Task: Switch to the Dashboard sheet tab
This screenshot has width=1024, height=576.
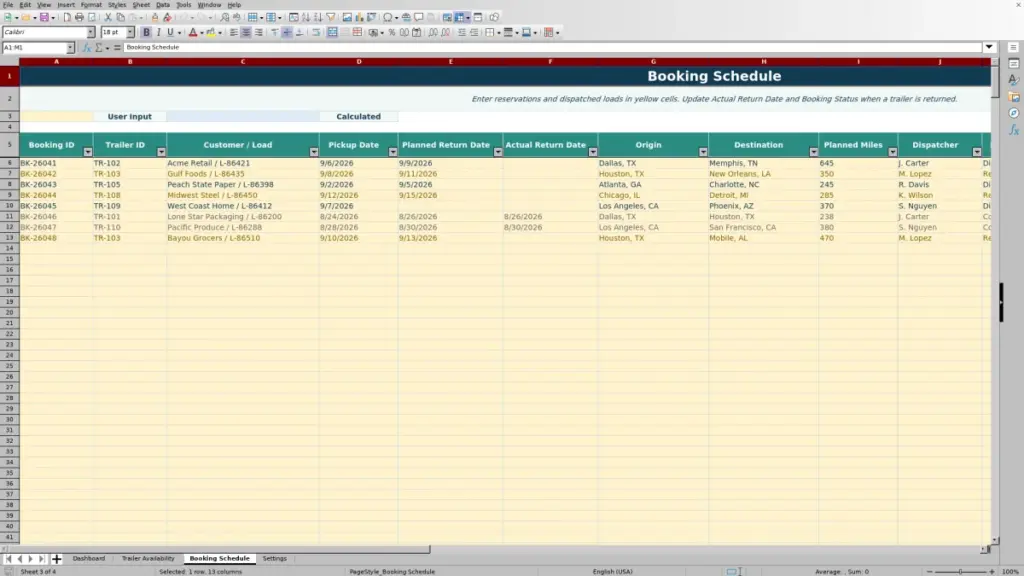Action: 89,559
